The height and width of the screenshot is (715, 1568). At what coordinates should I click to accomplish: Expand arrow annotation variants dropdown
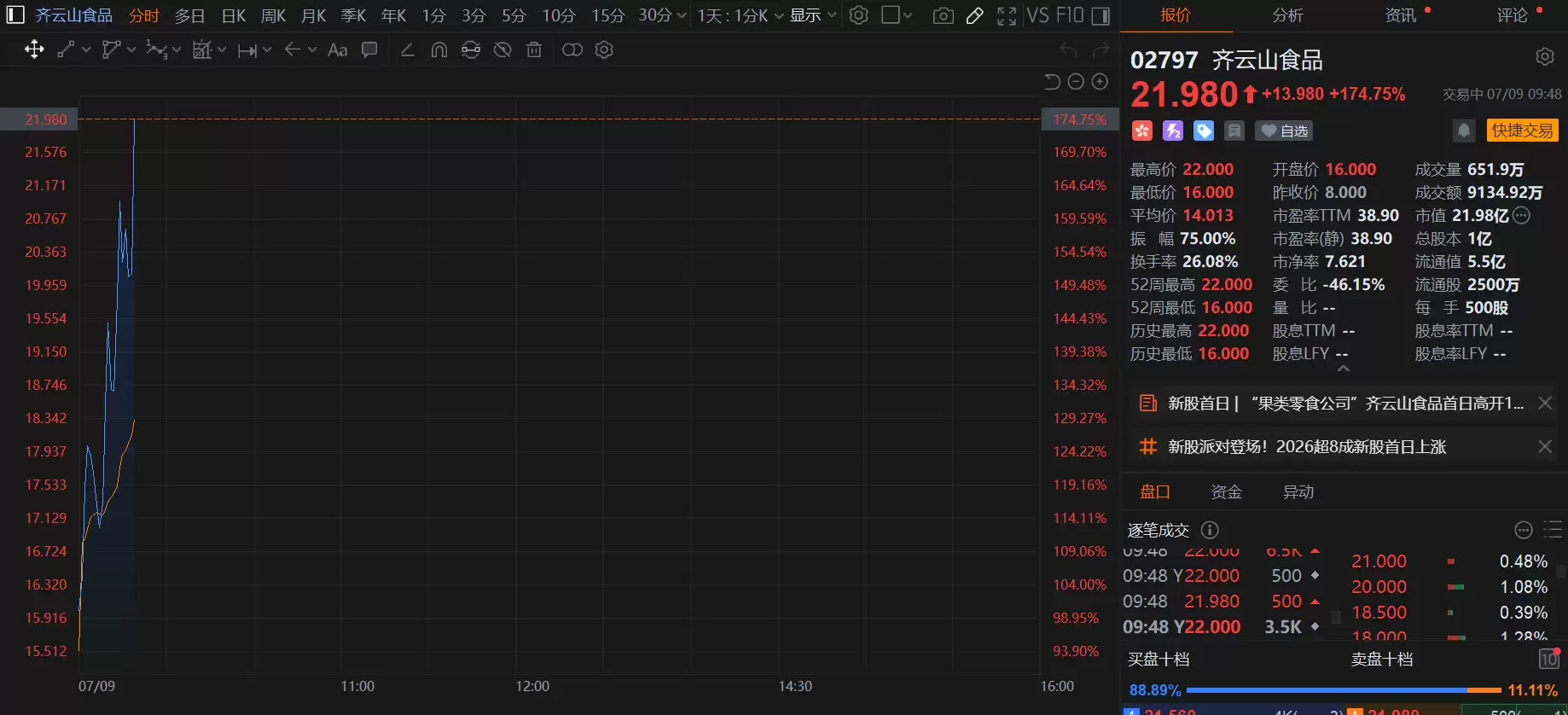[x=311, y=49]
